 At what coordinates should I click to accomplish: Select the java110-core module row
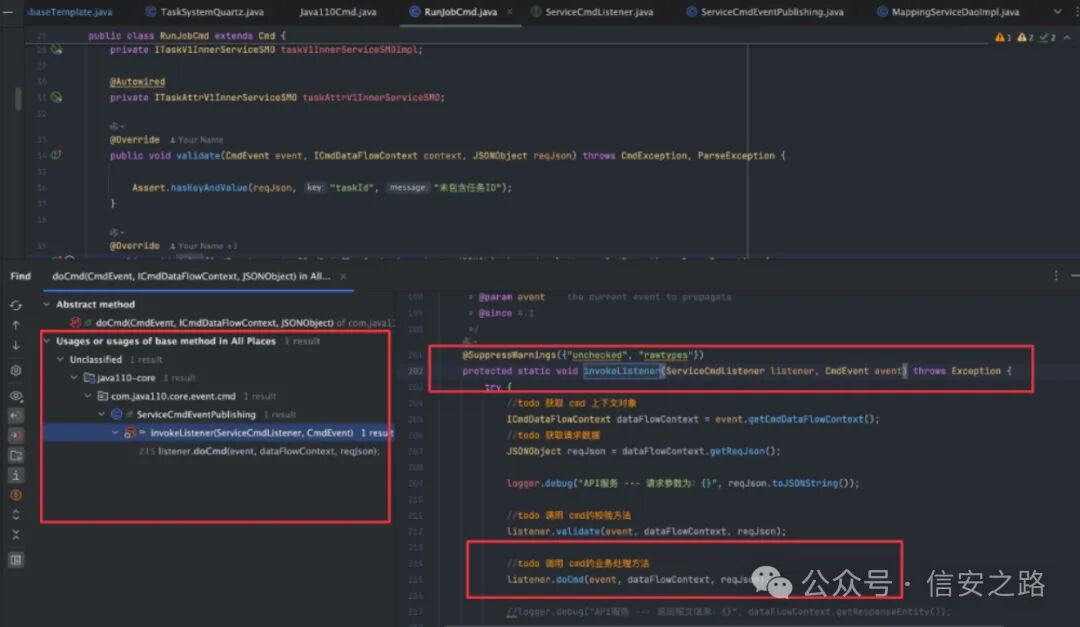click(x=219, y=378)
